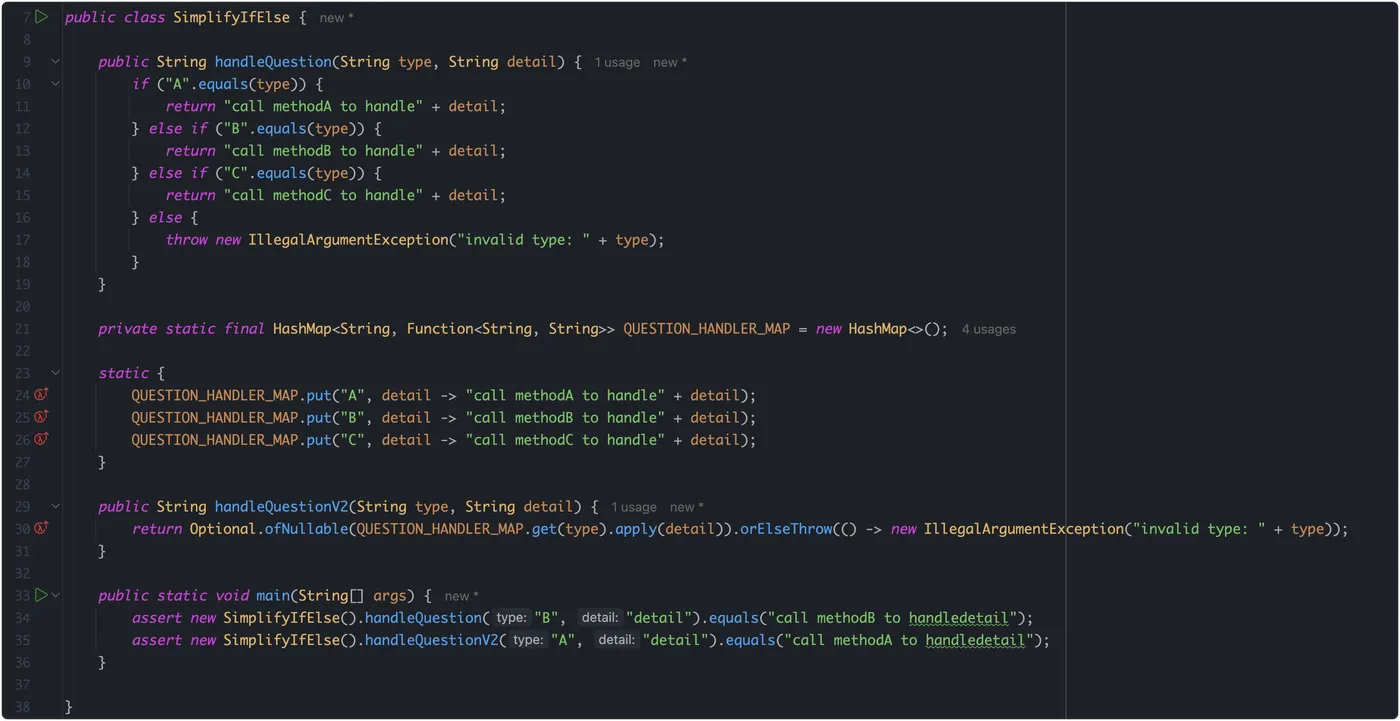Click the string "call methodA to handle" on line 11
Image resolution: width=1400 pixels, height=721 pixels.
(323, 106)
